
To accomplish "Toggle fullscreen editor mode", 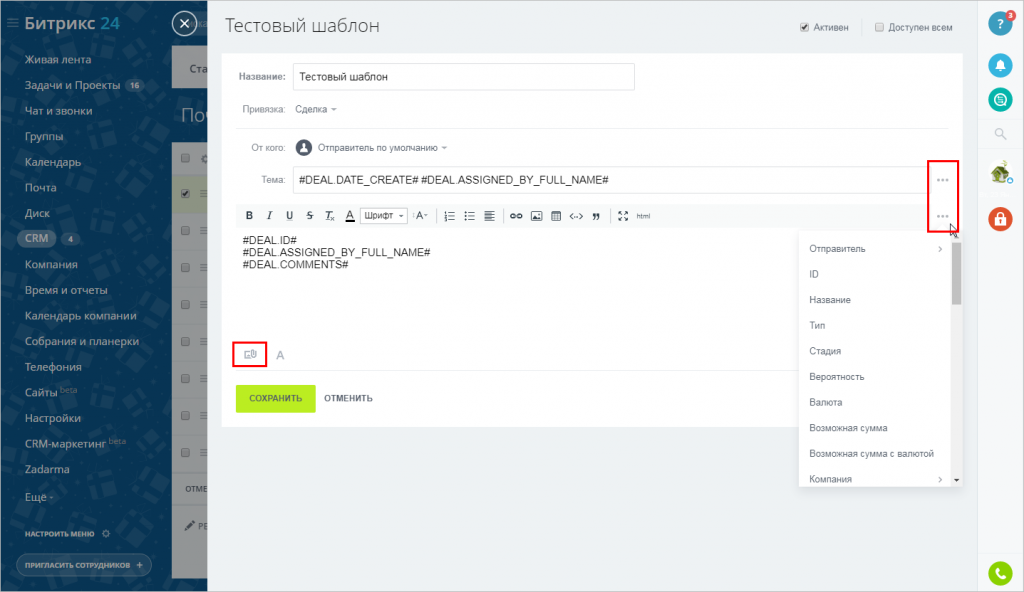I will pos(623,216).
